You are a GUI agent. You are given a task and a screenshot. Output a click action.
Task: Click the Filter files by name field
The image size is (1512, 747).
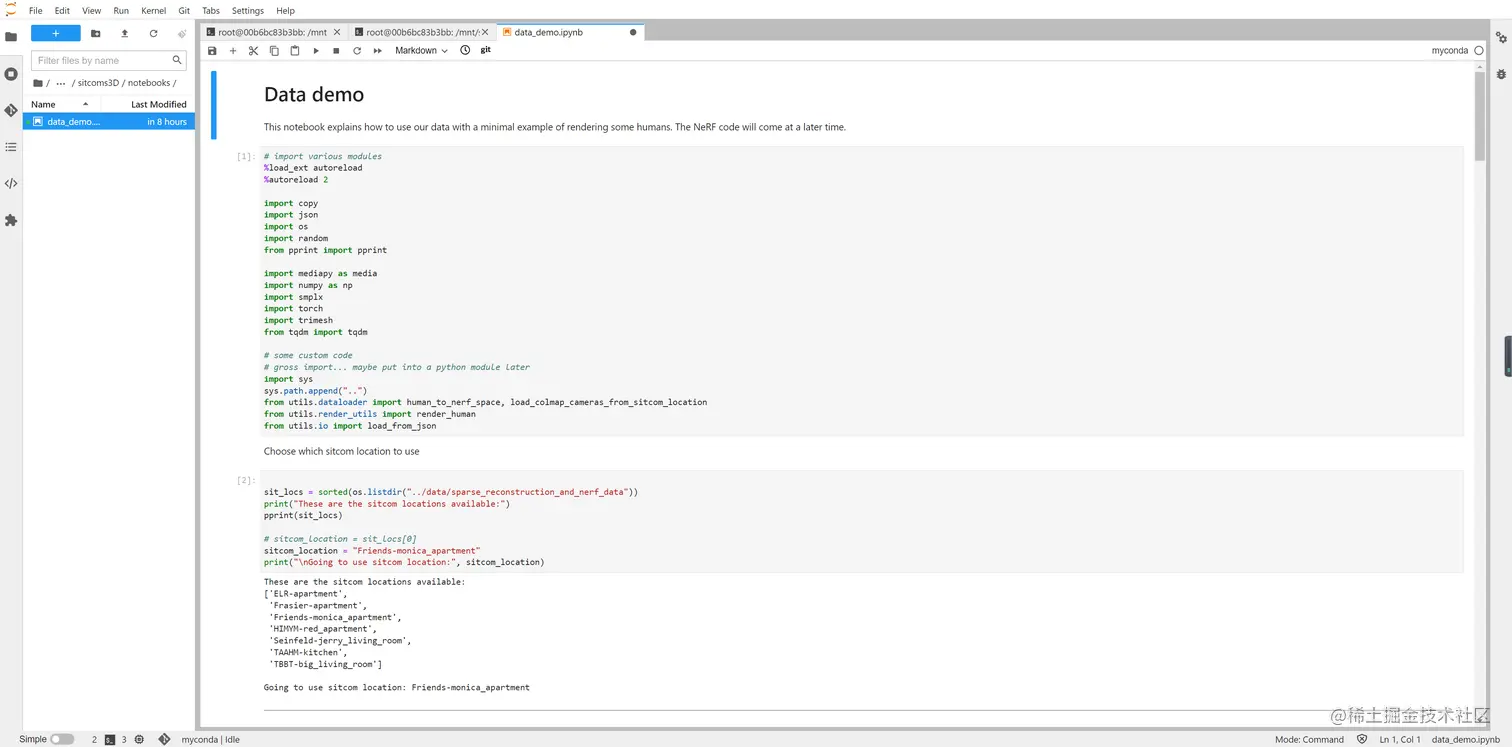pos(108,61)
